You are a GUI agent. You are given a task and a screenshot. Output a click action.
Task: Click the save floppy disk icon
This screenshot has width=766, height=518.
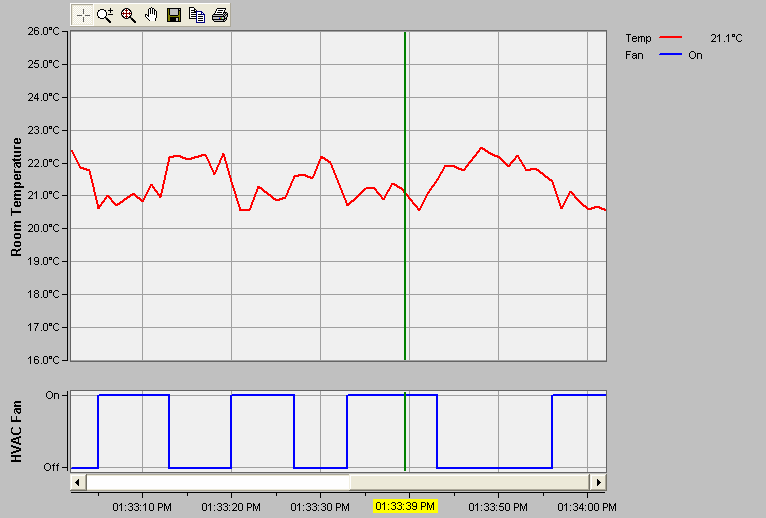(174, 15)
